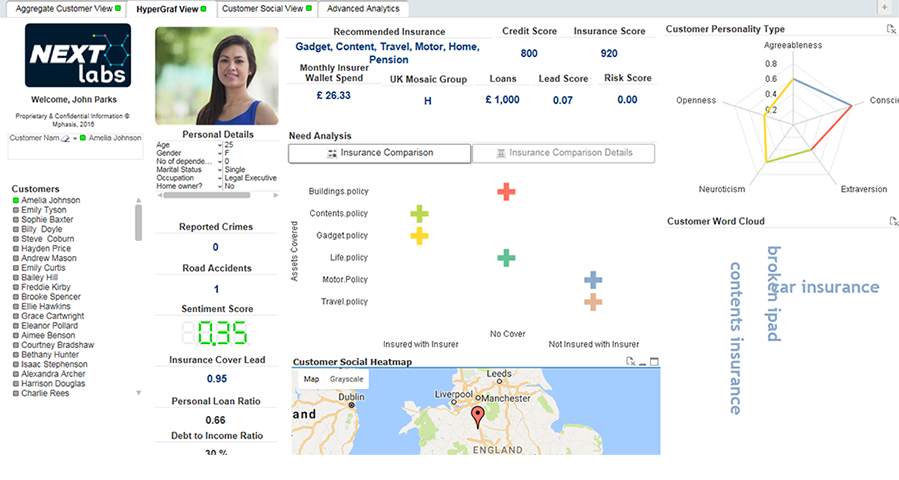This screenshot has width=899, height=480.
Task: Click the Buildings.policy red plus marker
Action: coord(506,192)
